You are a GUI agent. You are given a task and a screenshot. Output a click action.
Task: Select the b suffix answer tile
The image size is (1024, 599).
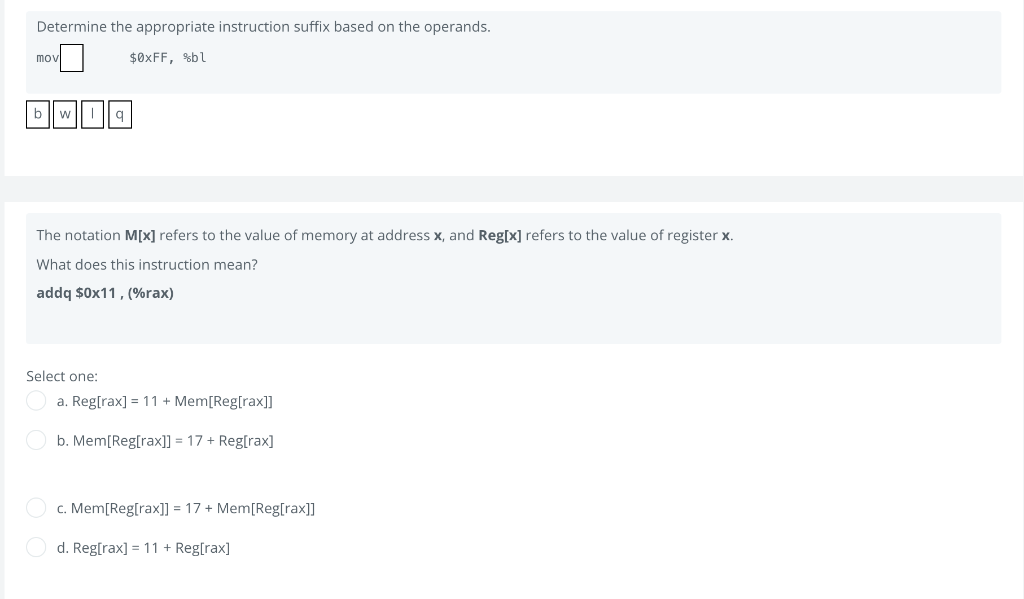click(x=37, y=114)
